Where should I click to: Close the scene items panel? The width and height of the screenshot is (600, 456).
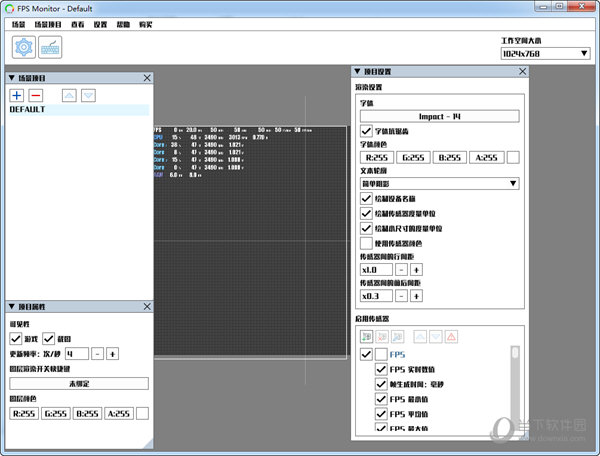[x=147, y=78]
